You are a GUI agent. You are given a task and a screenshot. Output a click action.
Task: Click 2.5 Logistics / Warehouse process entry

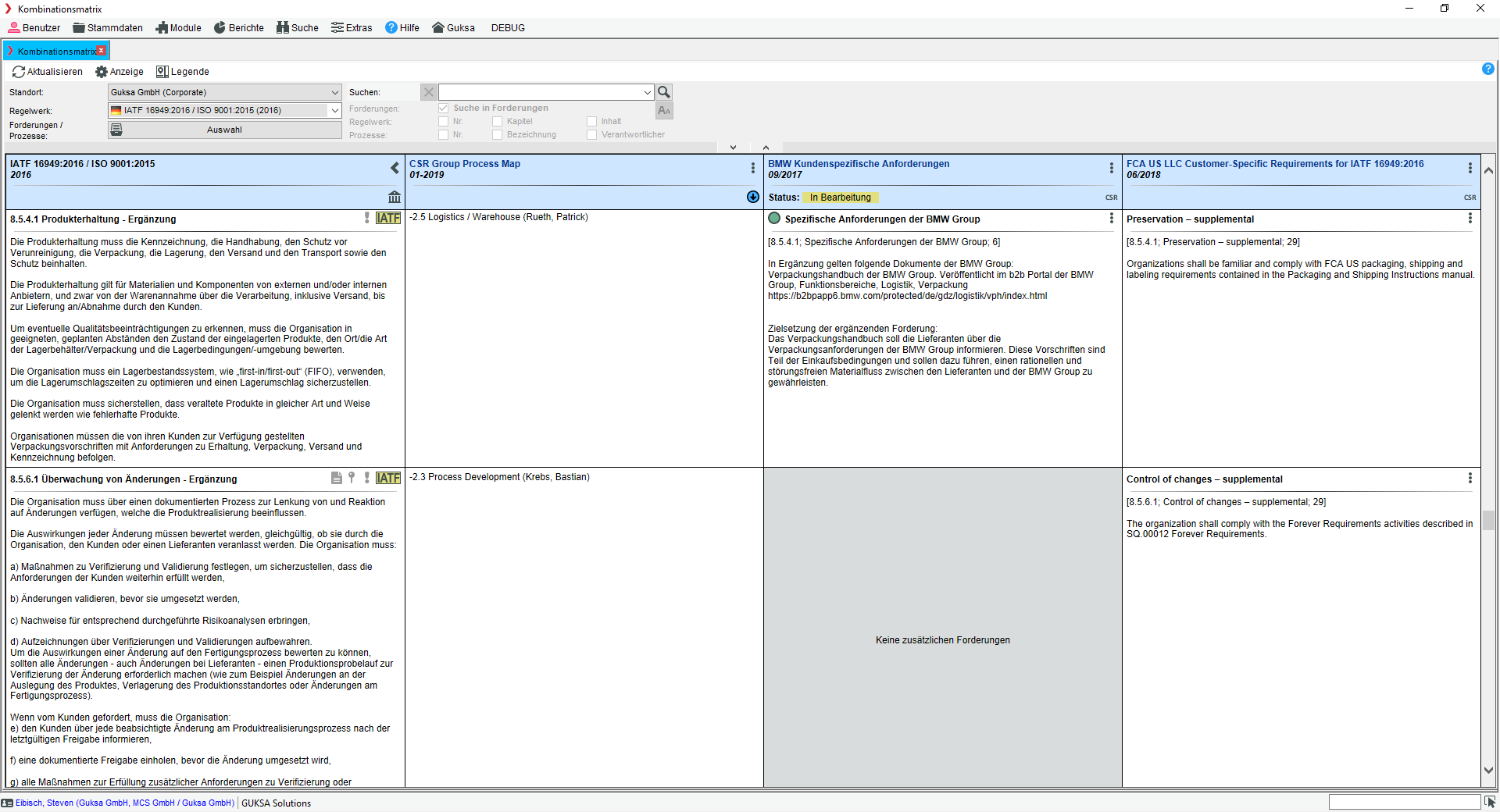point(498,217)
